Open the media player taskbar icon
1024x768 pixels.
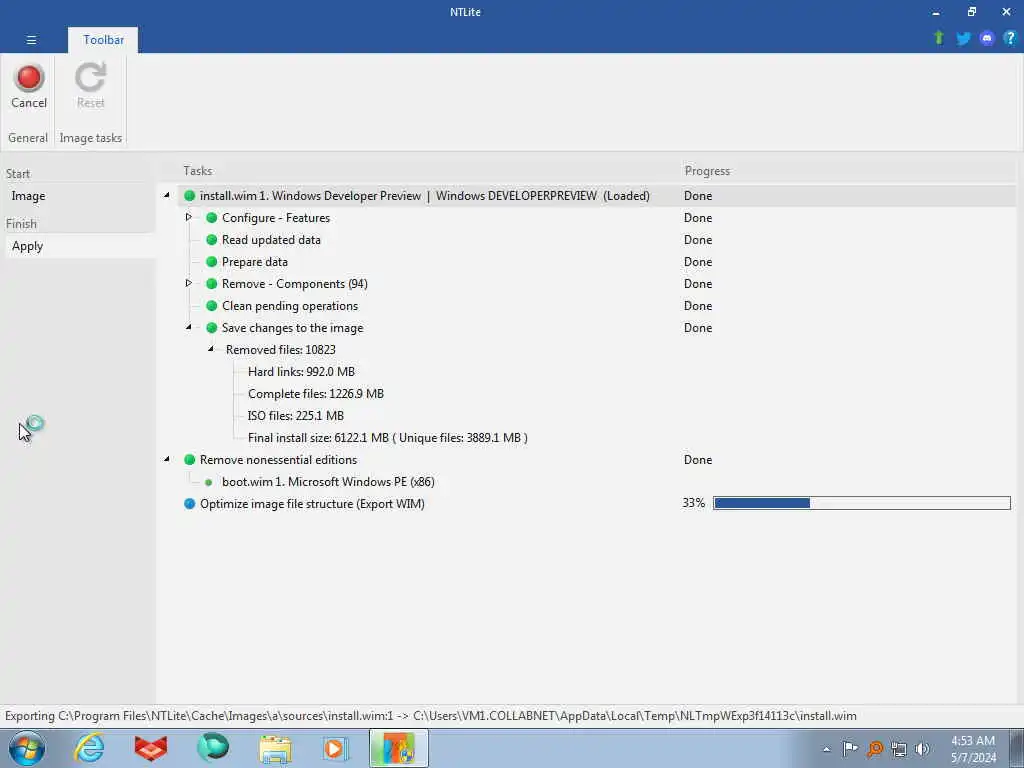336,748
